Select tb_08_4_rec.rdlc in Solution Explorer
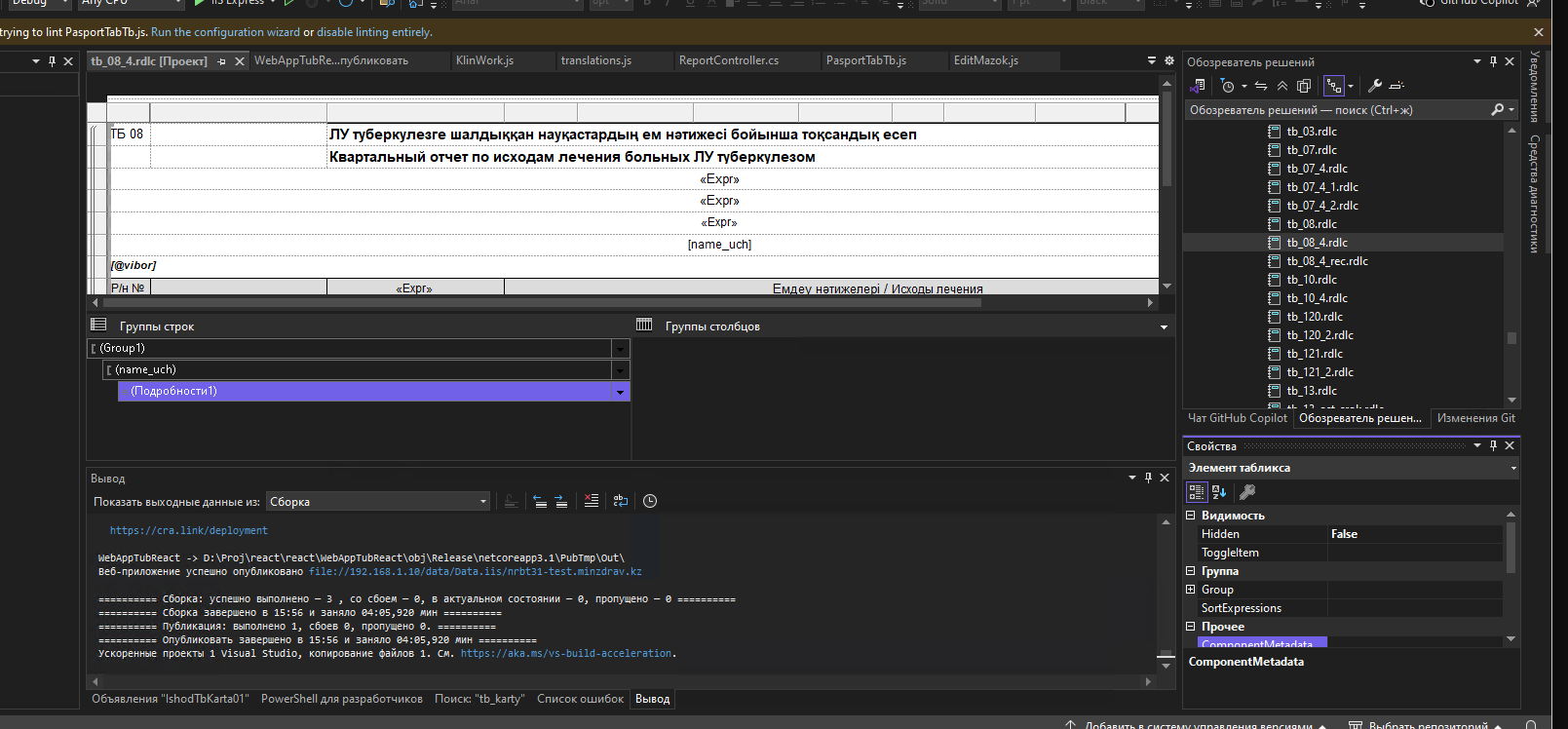Viewport: 1568px width, 729px height. point(1326,261)
